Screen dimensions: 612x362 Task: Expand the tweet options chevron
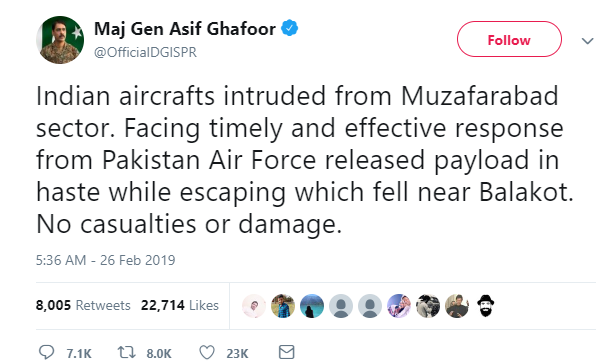[x=587, y=41]
